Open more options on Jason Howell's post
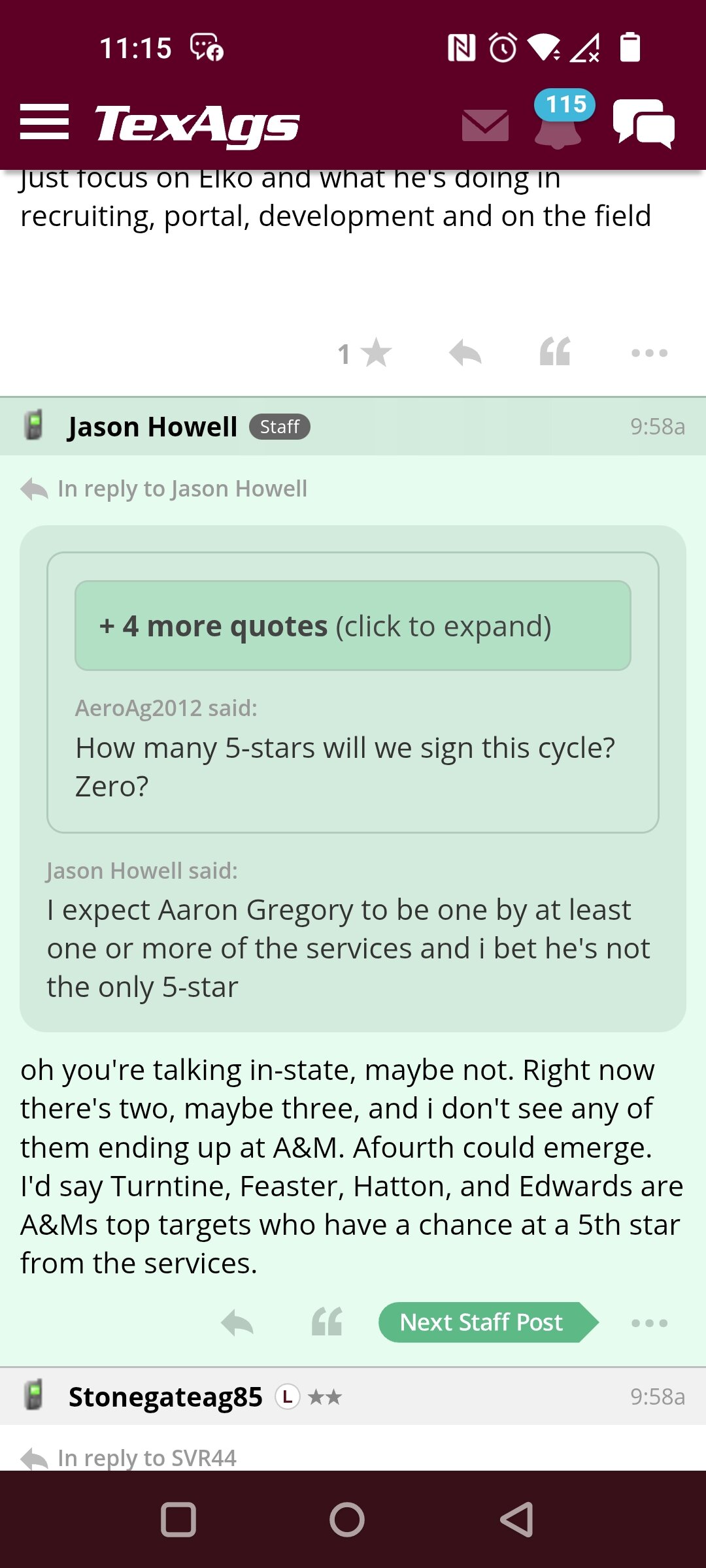This screenshot has width=706, height=1568. click(x=649, y=1323)
